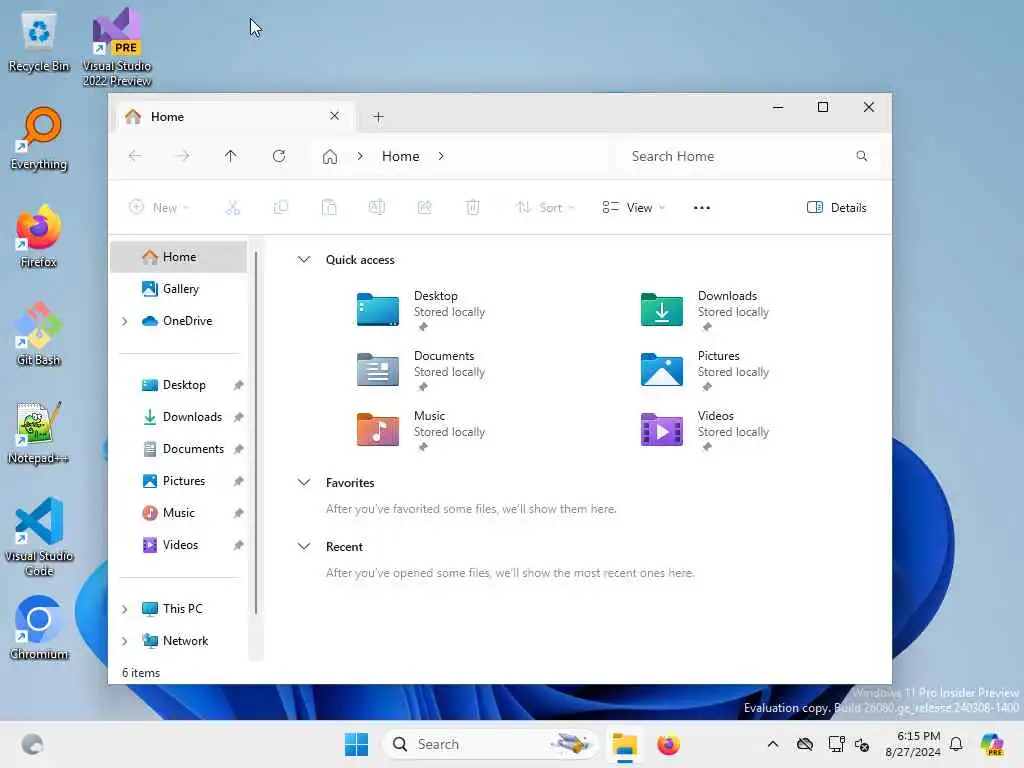Unpin Pictures using sidebar pin icon

click(x=238, y=481)
